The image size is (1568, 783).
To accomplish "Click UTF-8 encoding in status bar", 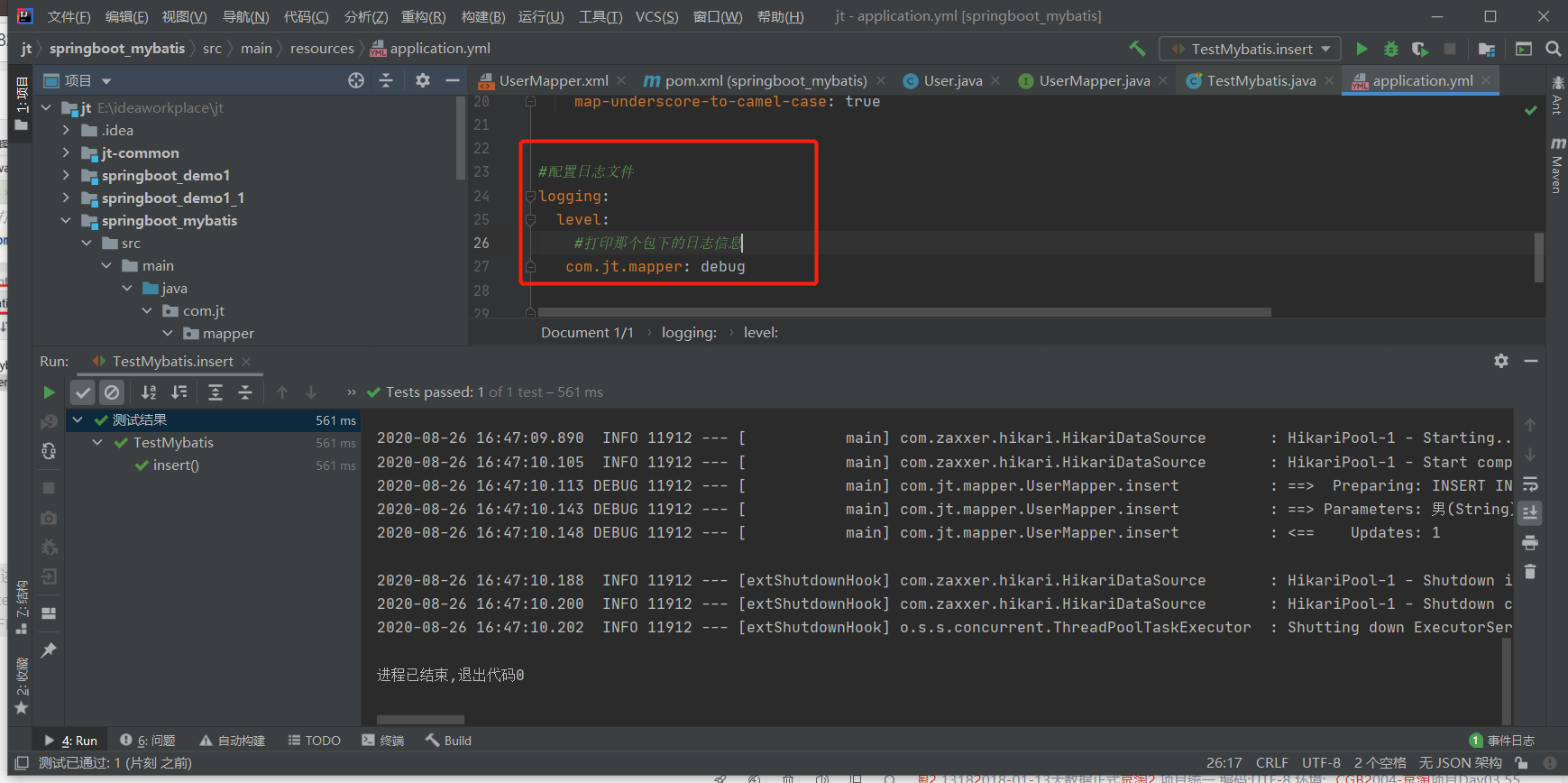I will [1321, 763].
